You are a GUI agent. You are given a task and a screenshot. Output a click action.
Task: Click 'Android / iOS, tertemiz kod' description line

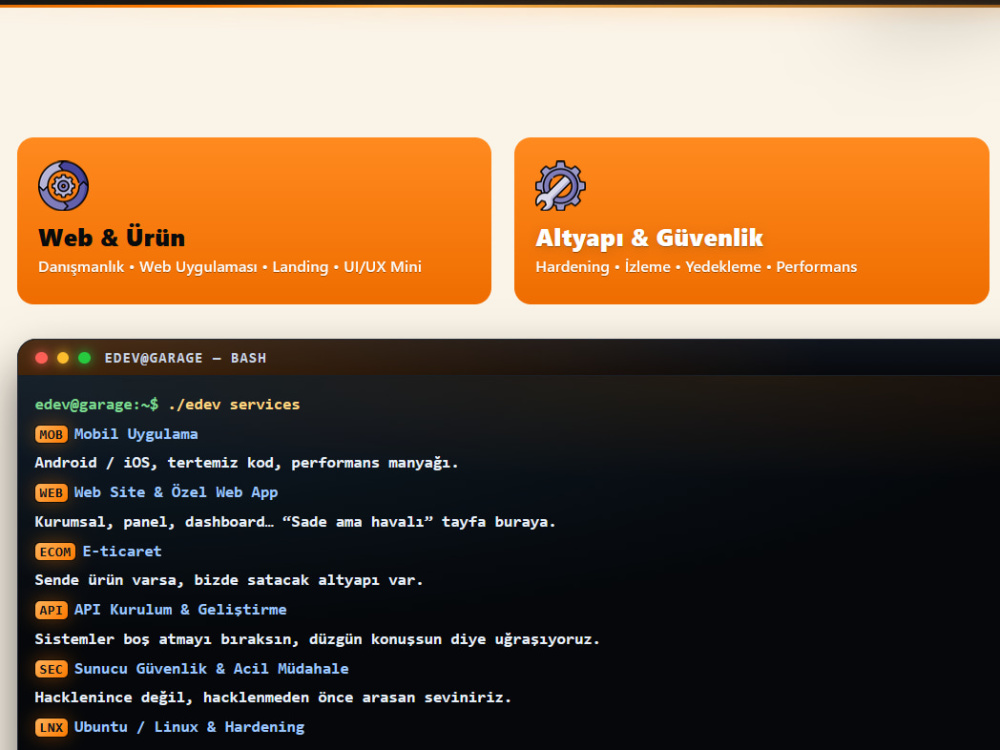point(247,463)
